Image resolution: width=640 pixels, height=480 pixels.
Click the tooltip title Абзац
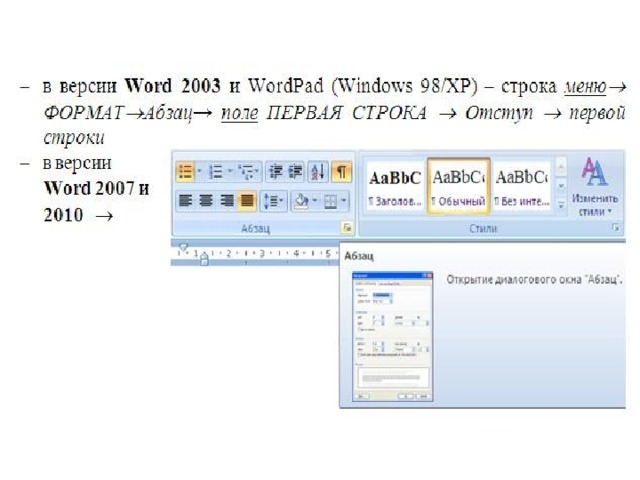coord(359,256)
